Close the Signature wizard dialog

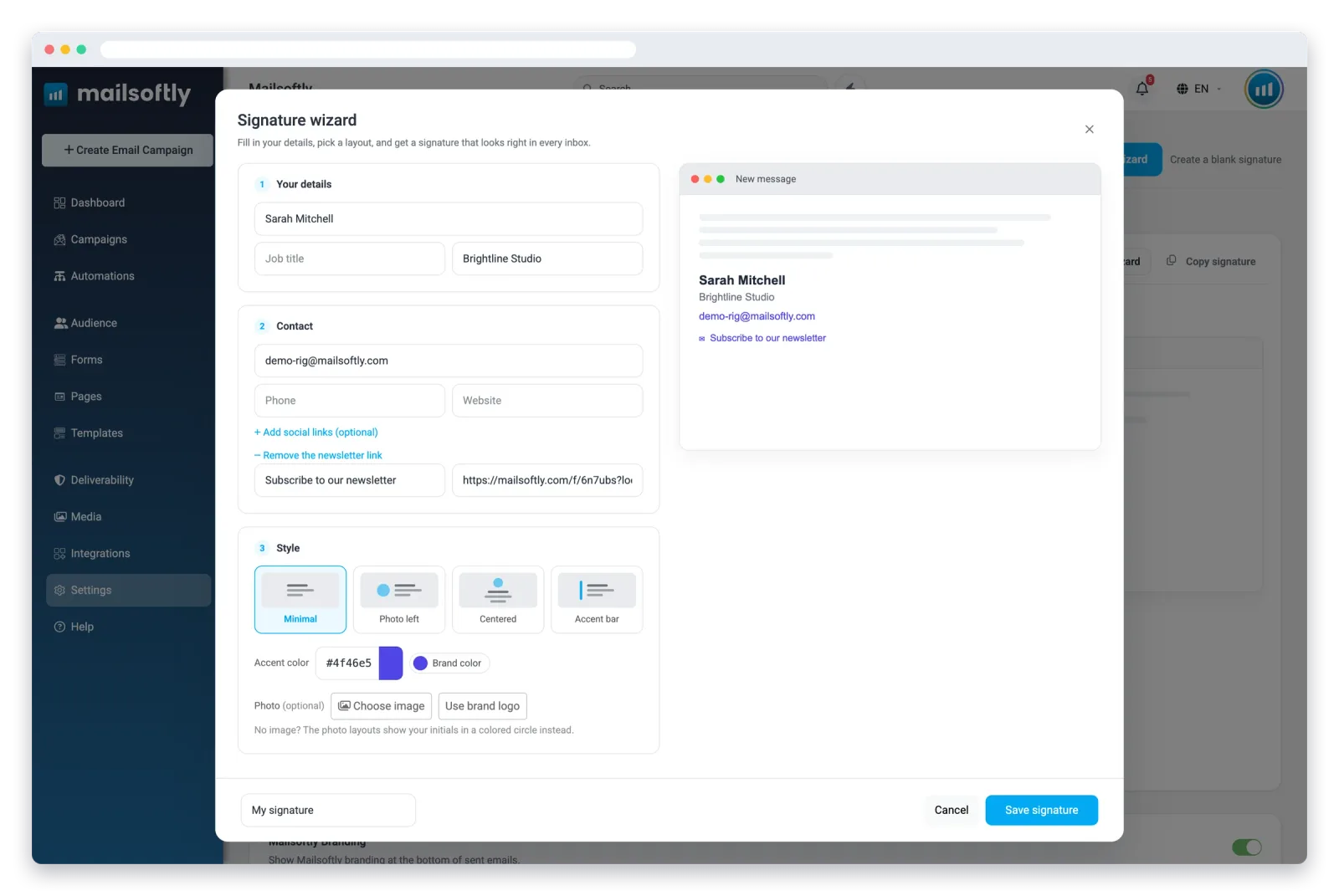1089,129
